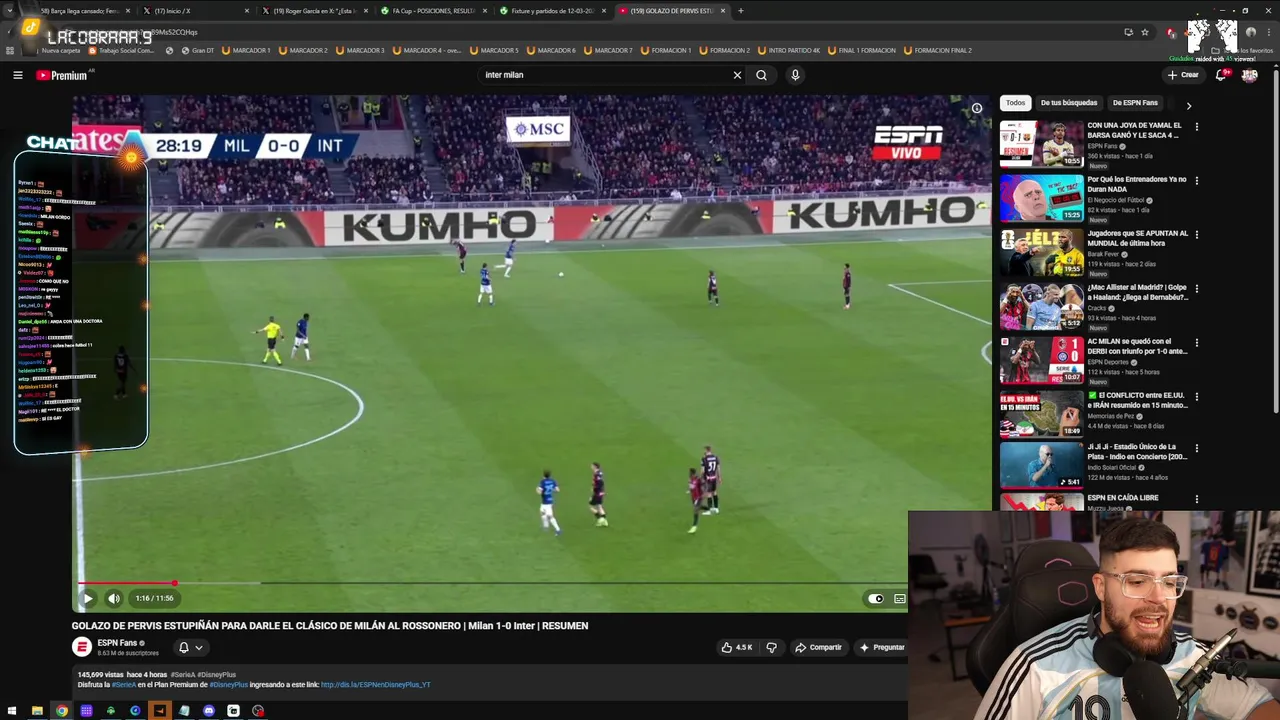Share the video using Compartir
1280x720 pixels.
pyautogui.click(x=818, y=647)
